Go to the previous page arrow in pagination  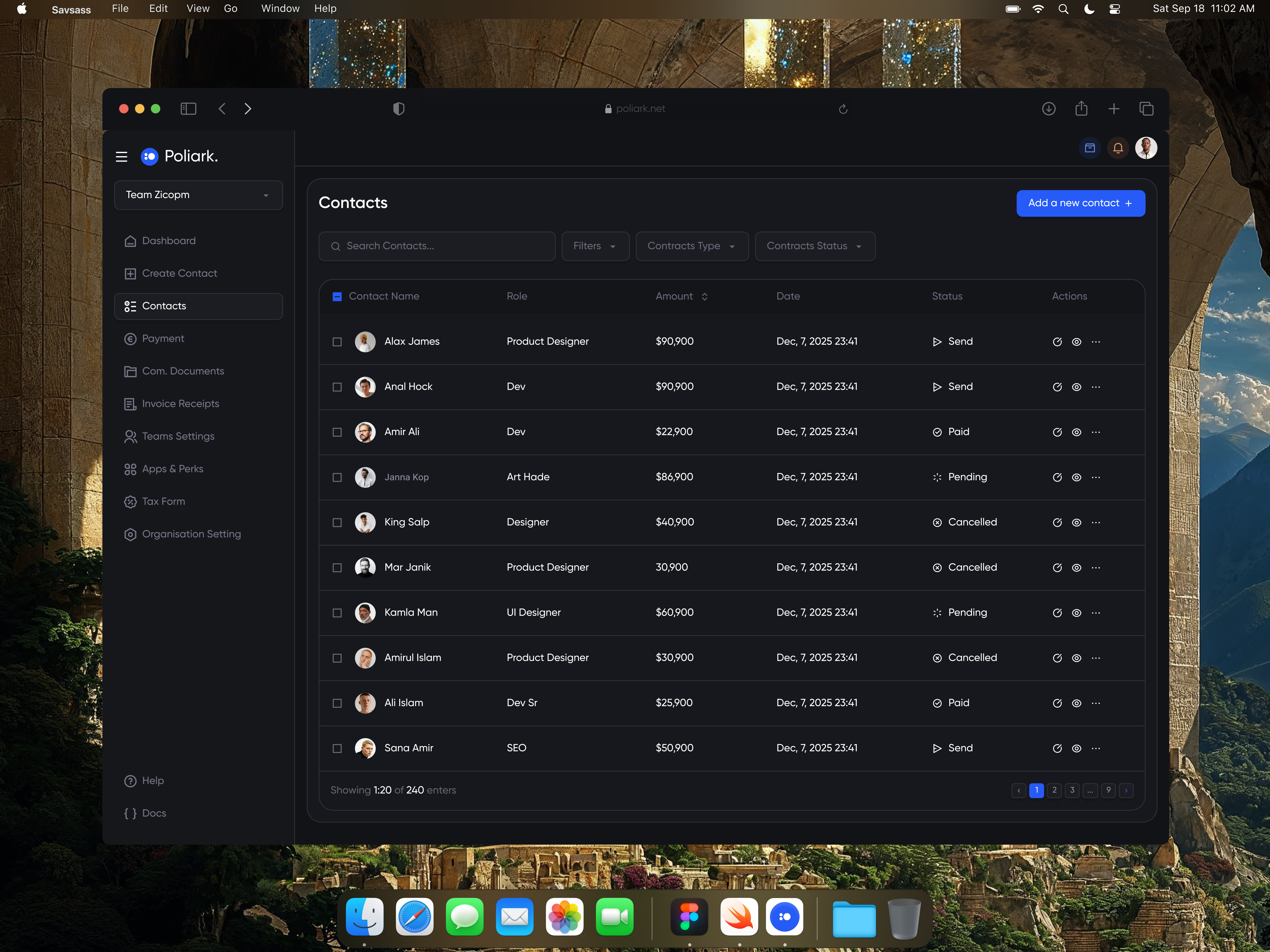click(1019, 791)
